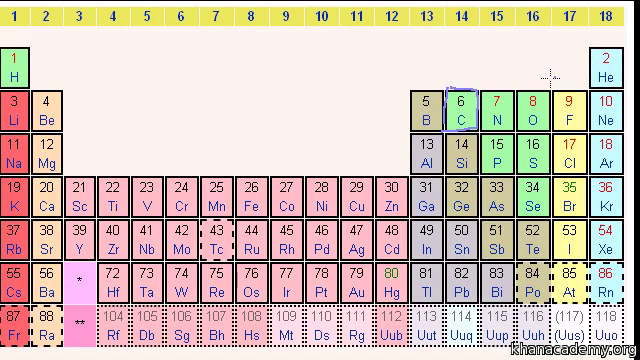The image size is (640, 360).
Task: Select the Chlorine (Cl) cell
Action: 569,154
